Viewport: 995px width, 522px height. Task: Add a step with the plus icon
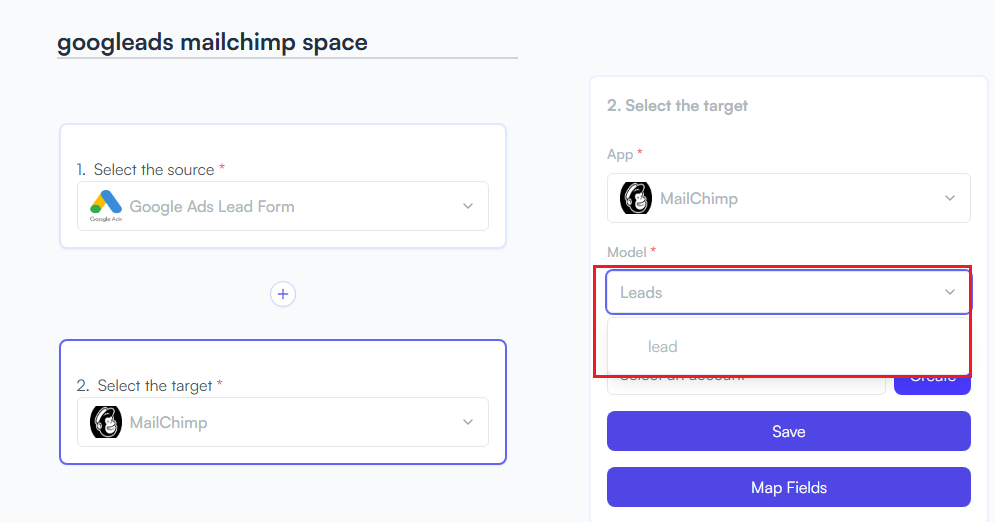pos(283,294)
